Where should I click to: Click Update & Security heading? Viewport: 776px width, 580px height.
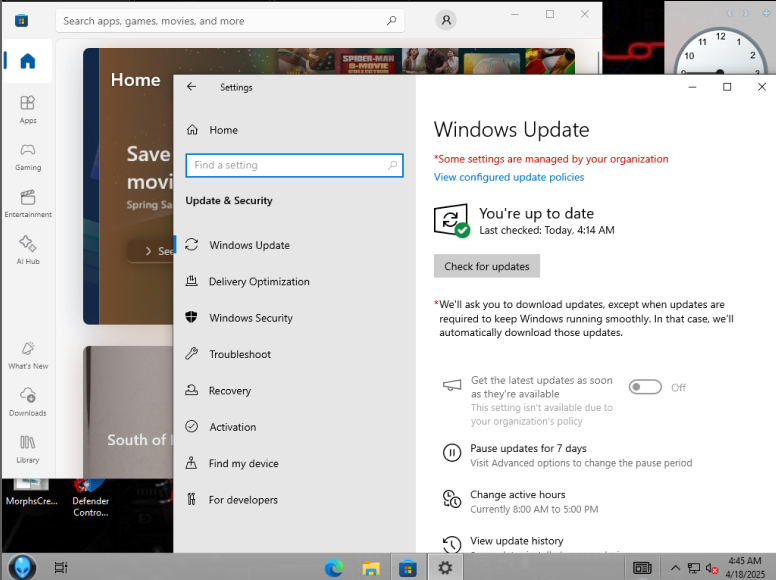pyautogui.click(x=229, y=200)
